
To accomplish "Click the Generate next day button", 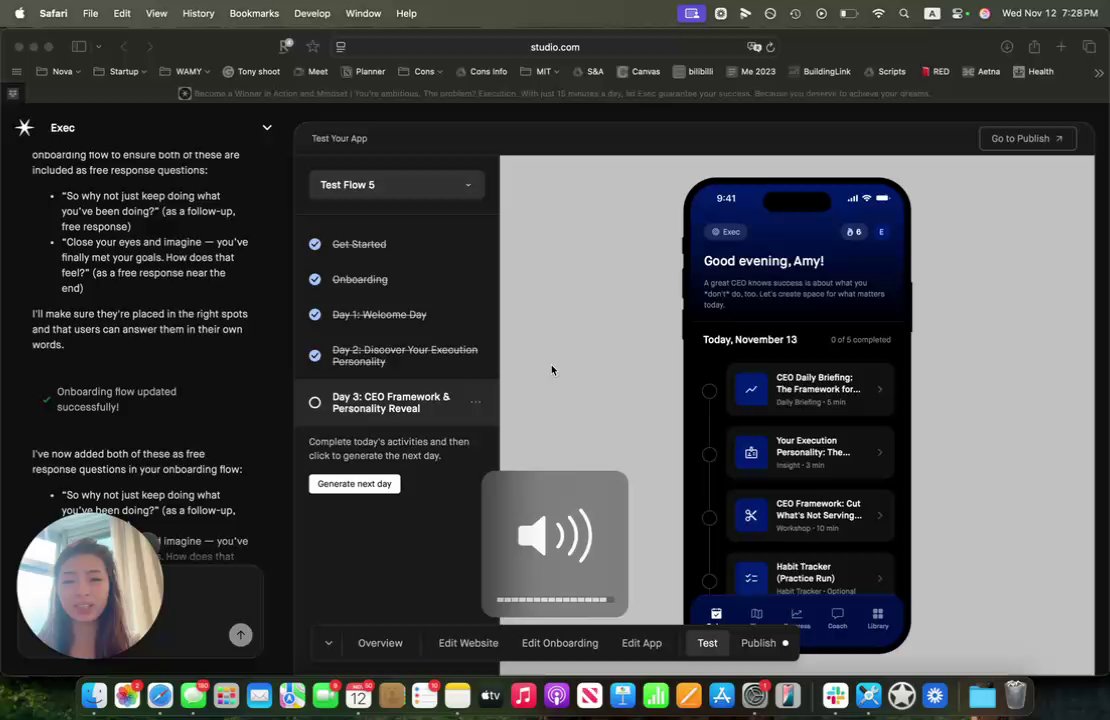I will click(355, 484).
